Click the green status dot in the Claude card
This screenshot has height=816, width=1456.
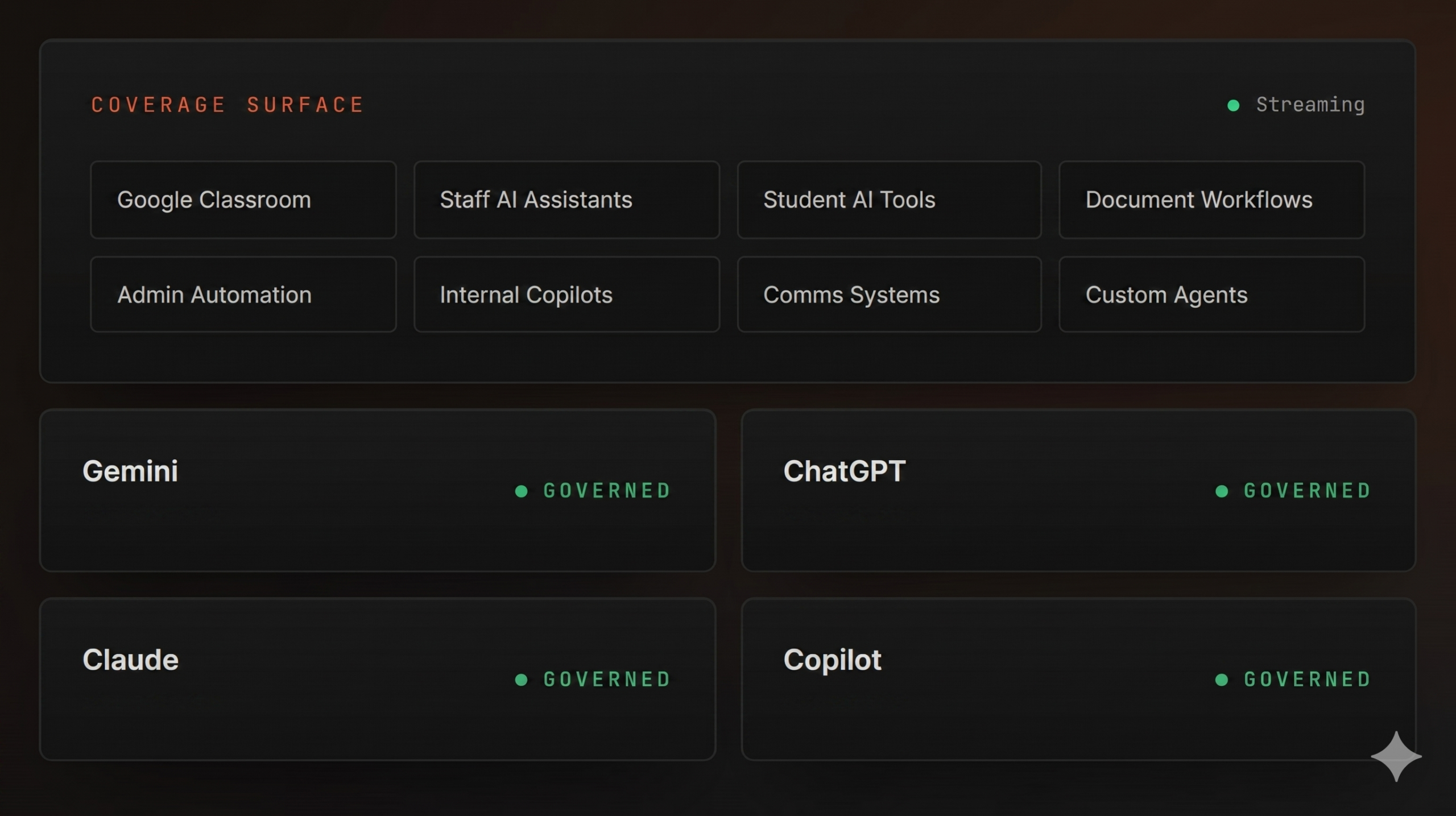[521, 680]
